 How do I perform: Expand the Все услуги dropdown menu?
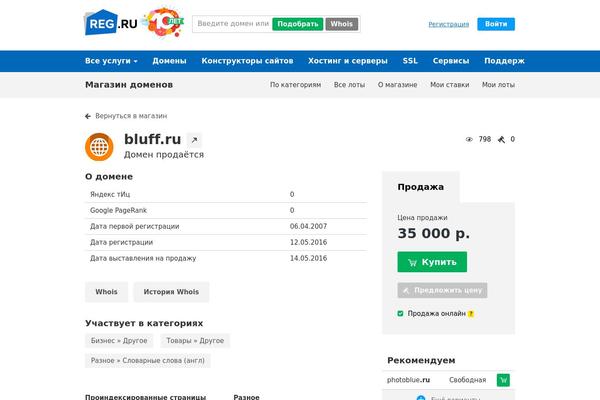111,61
